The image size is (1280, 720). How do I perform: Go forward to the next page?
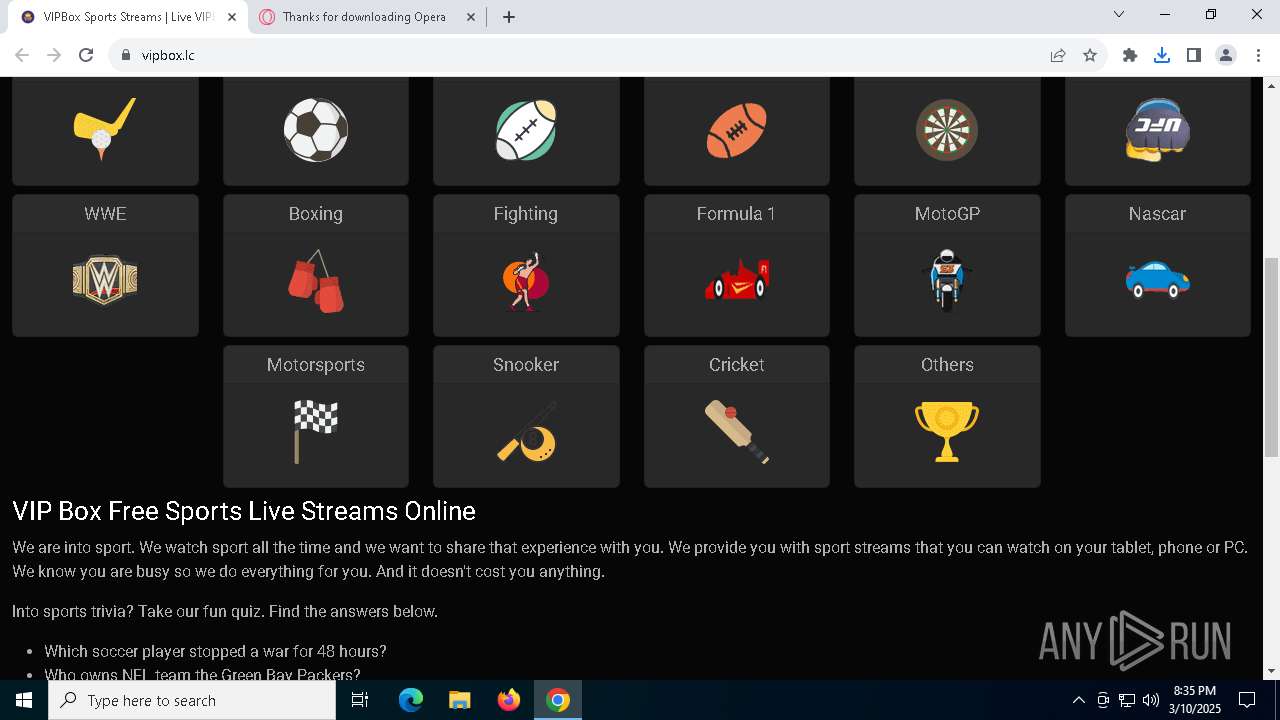54,55
